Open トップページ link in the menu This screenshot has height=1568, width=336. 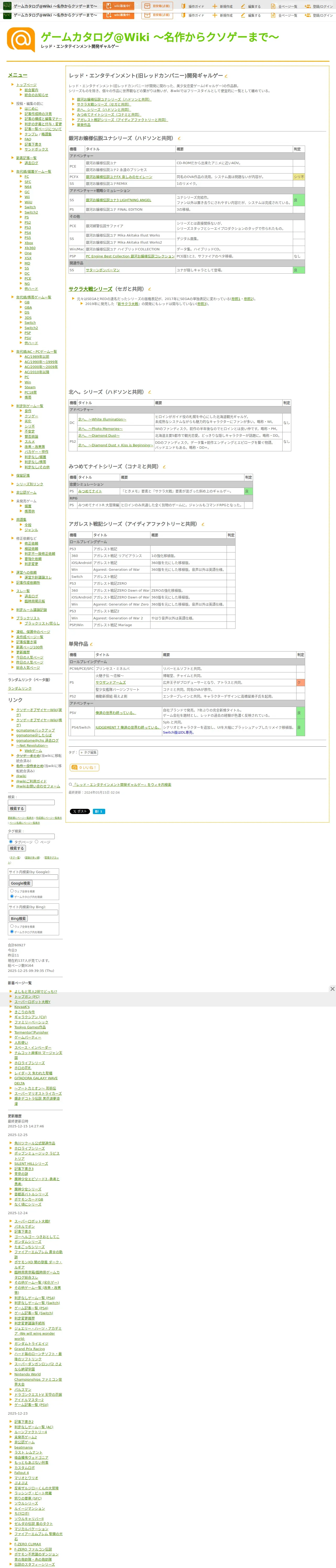(26, 85)
